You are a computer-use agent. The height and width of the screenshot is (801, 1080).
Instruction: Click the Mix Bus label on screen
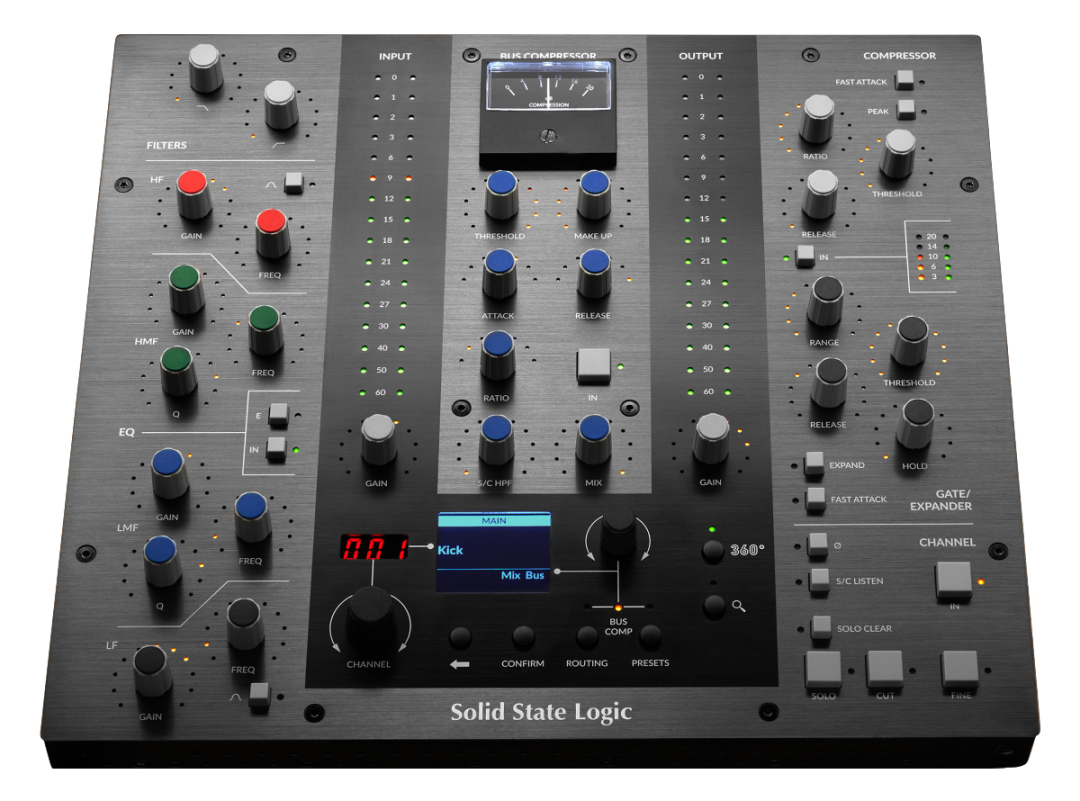[x=522, y=575]
